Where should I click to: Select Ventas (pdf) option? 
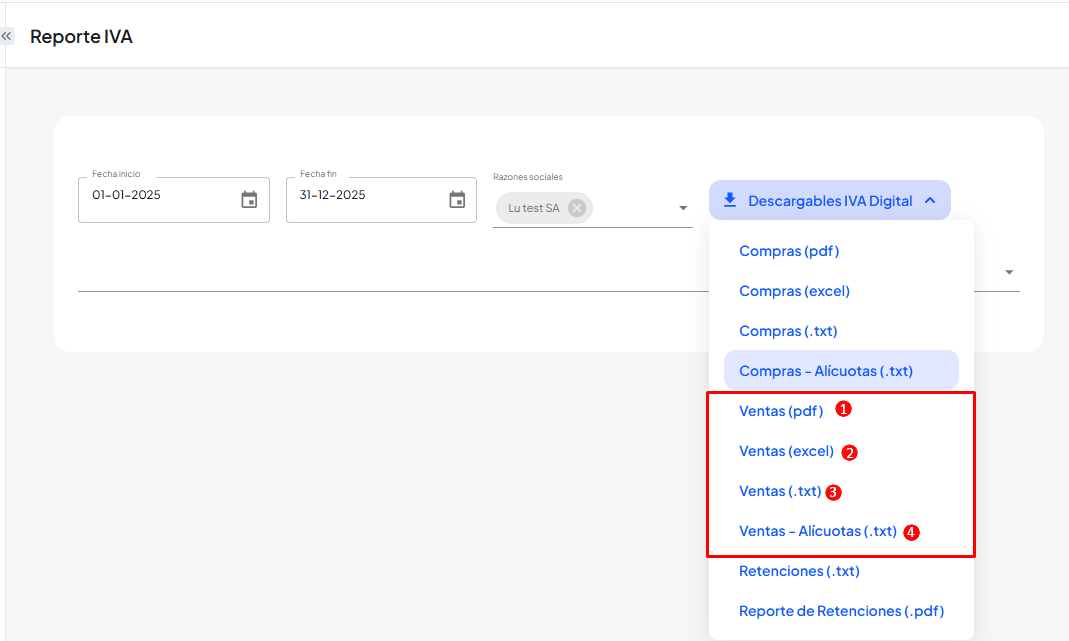[x=781, y=411]
